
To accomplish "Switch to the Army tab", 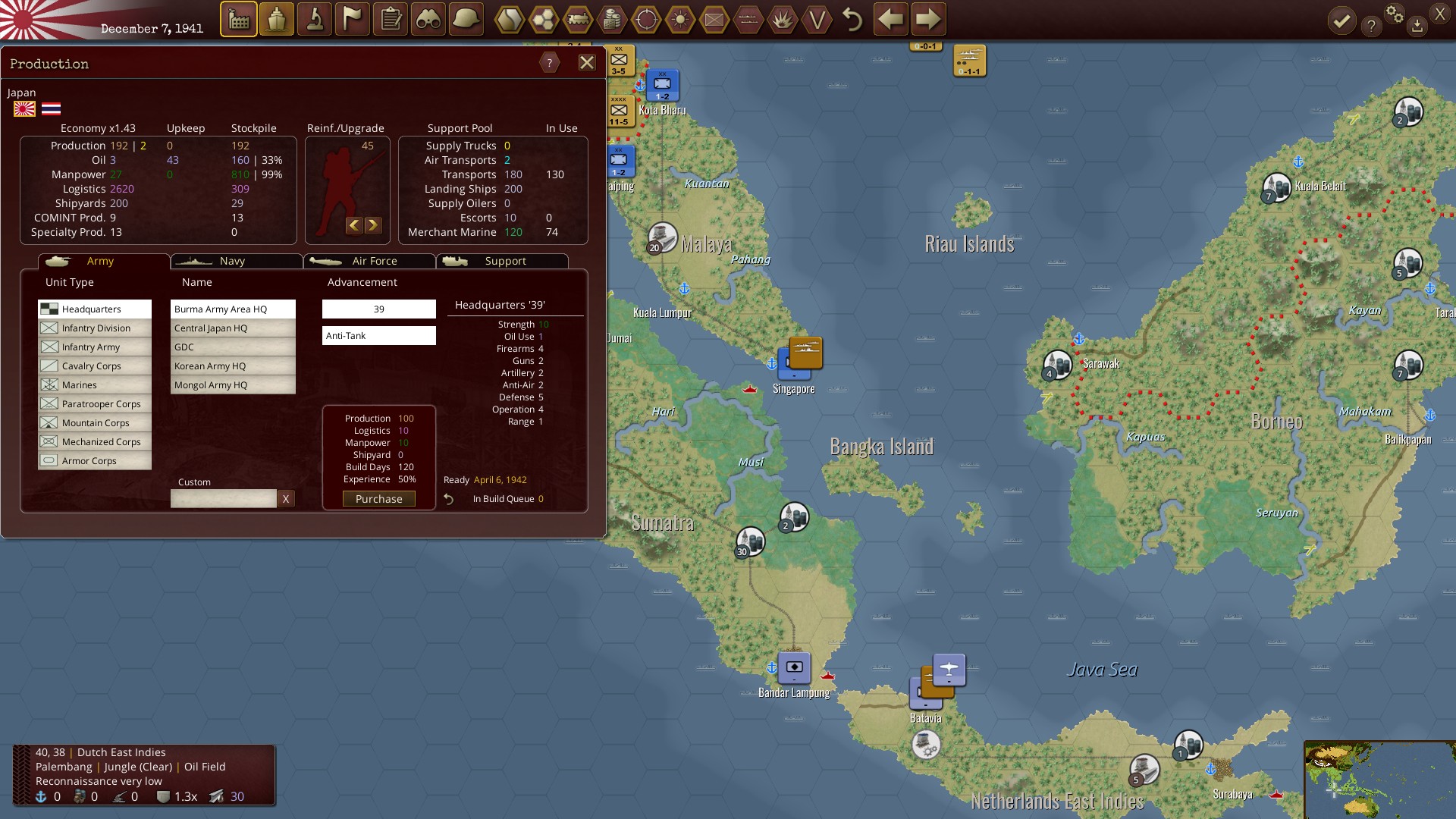I will [104, 261].
